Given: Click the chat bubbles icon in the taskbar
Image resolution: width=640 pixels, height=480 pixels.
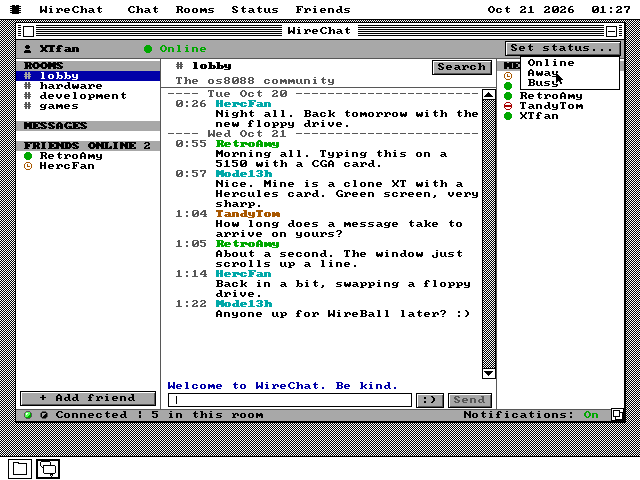Looking at the screenshot, I should click(48, 469).
